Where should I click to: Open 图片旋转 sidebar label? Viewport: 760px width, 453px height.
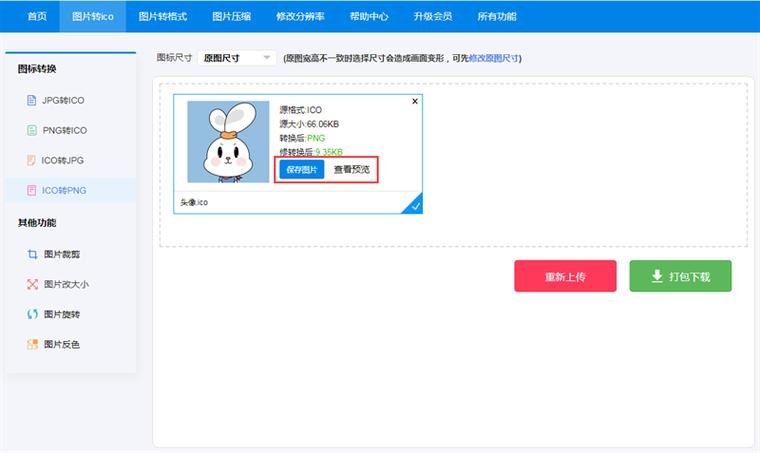coord(62,314)
